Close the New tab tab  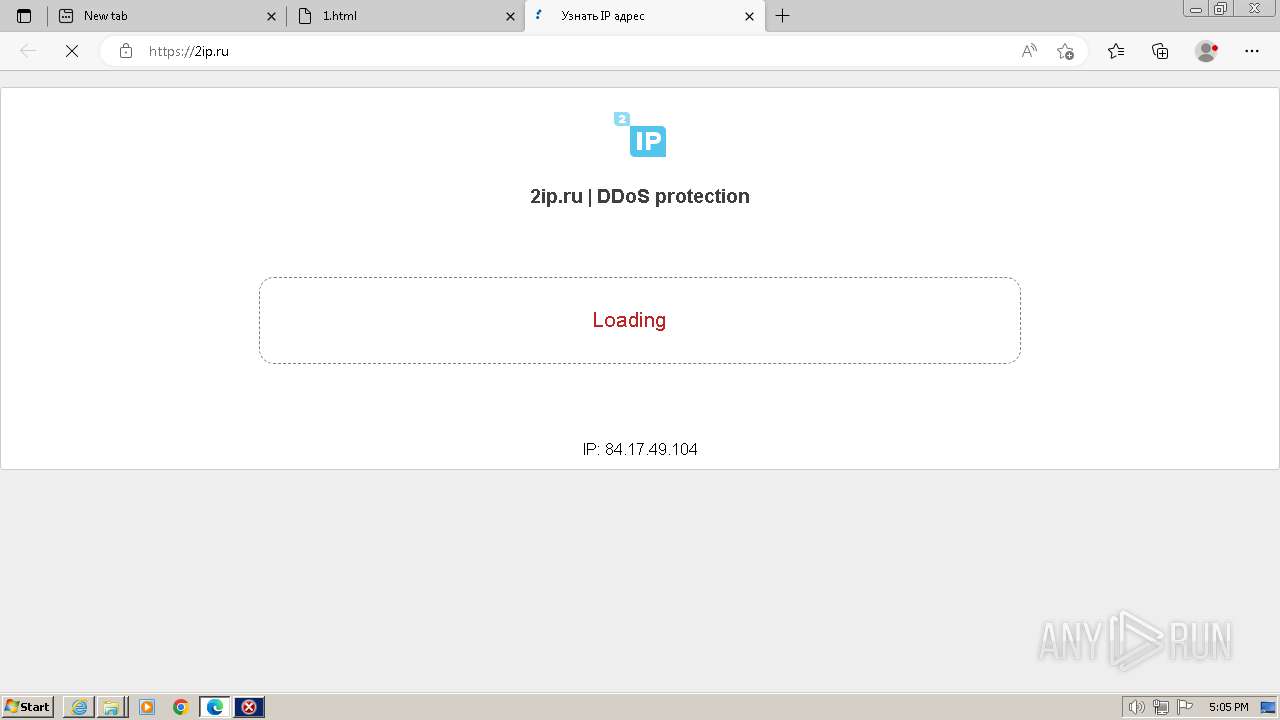pyautogui.click(x=272, y=16)
